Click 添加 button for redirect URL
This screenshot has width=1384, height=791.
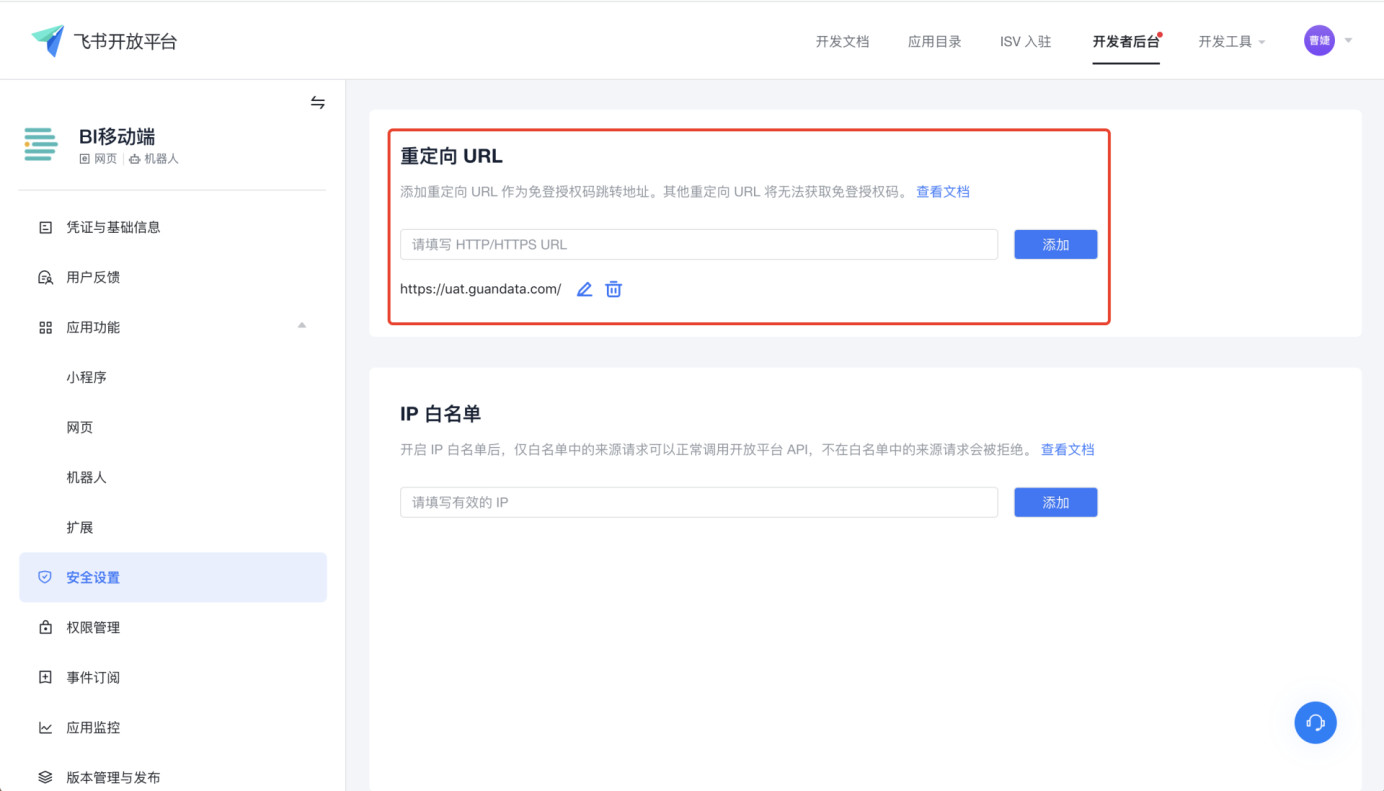click(1055, 244)
